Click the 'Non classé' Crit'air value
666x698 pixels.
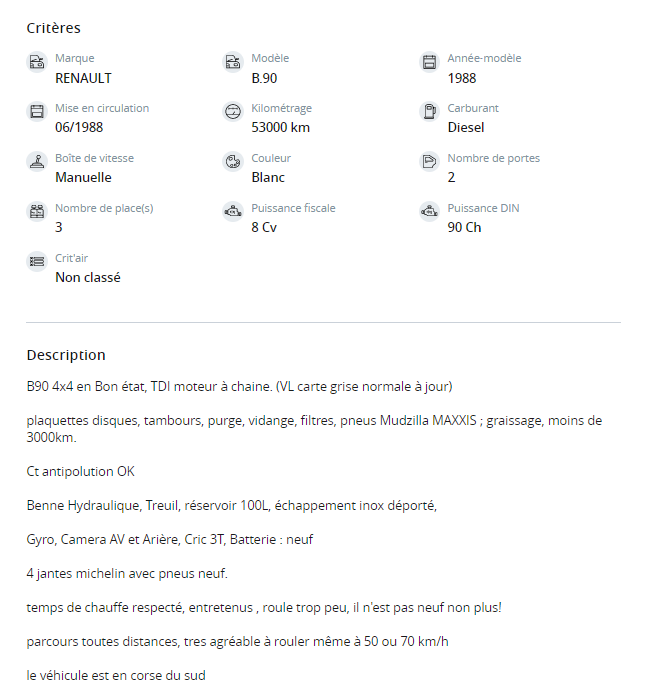click(87, 278)
